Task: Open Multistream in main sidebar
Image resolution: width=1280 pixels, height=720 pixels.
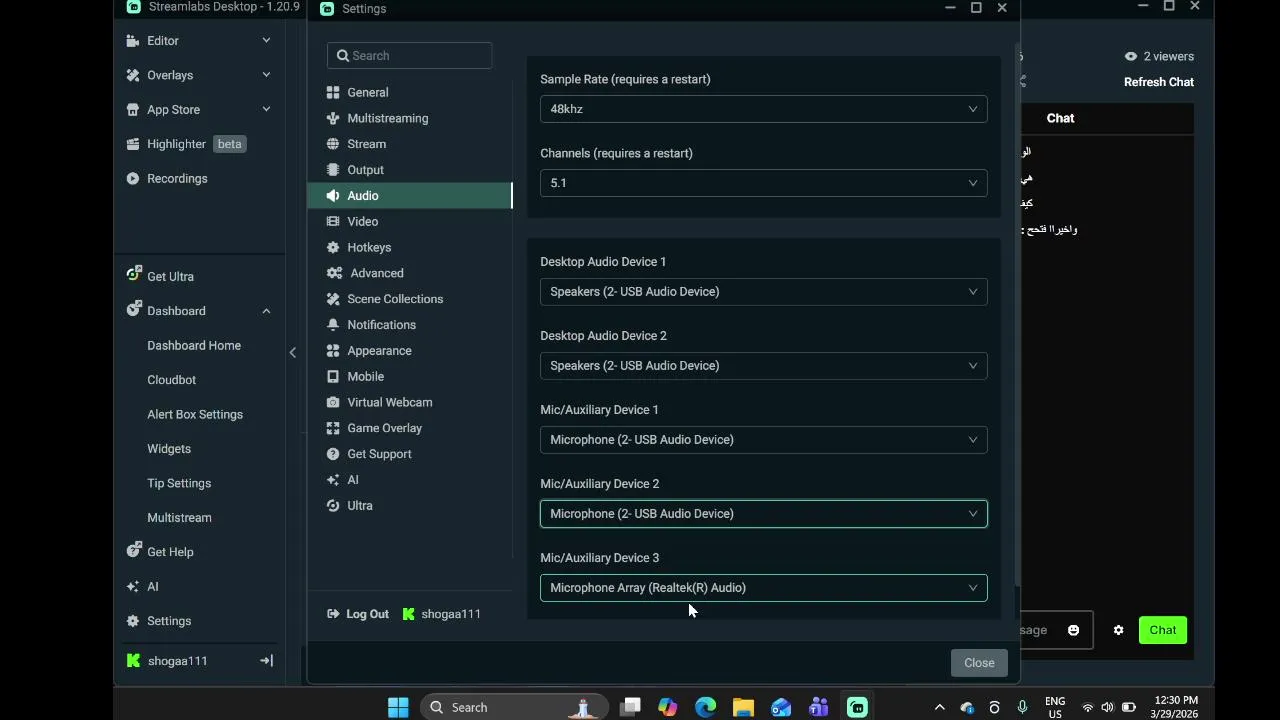Action: 179,518
